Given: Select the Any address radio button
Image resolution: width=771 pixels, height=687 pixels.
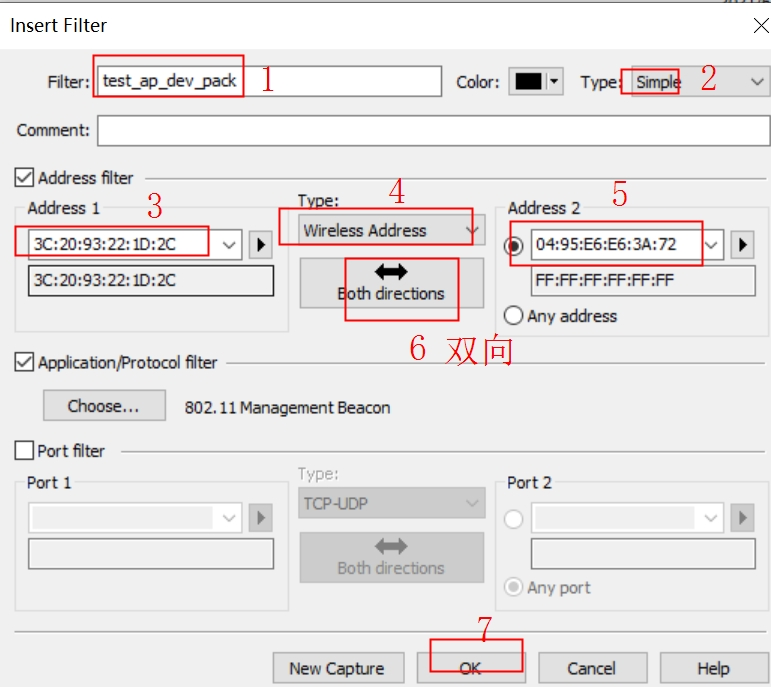Looking at the screenshot, I should point(513,315).
